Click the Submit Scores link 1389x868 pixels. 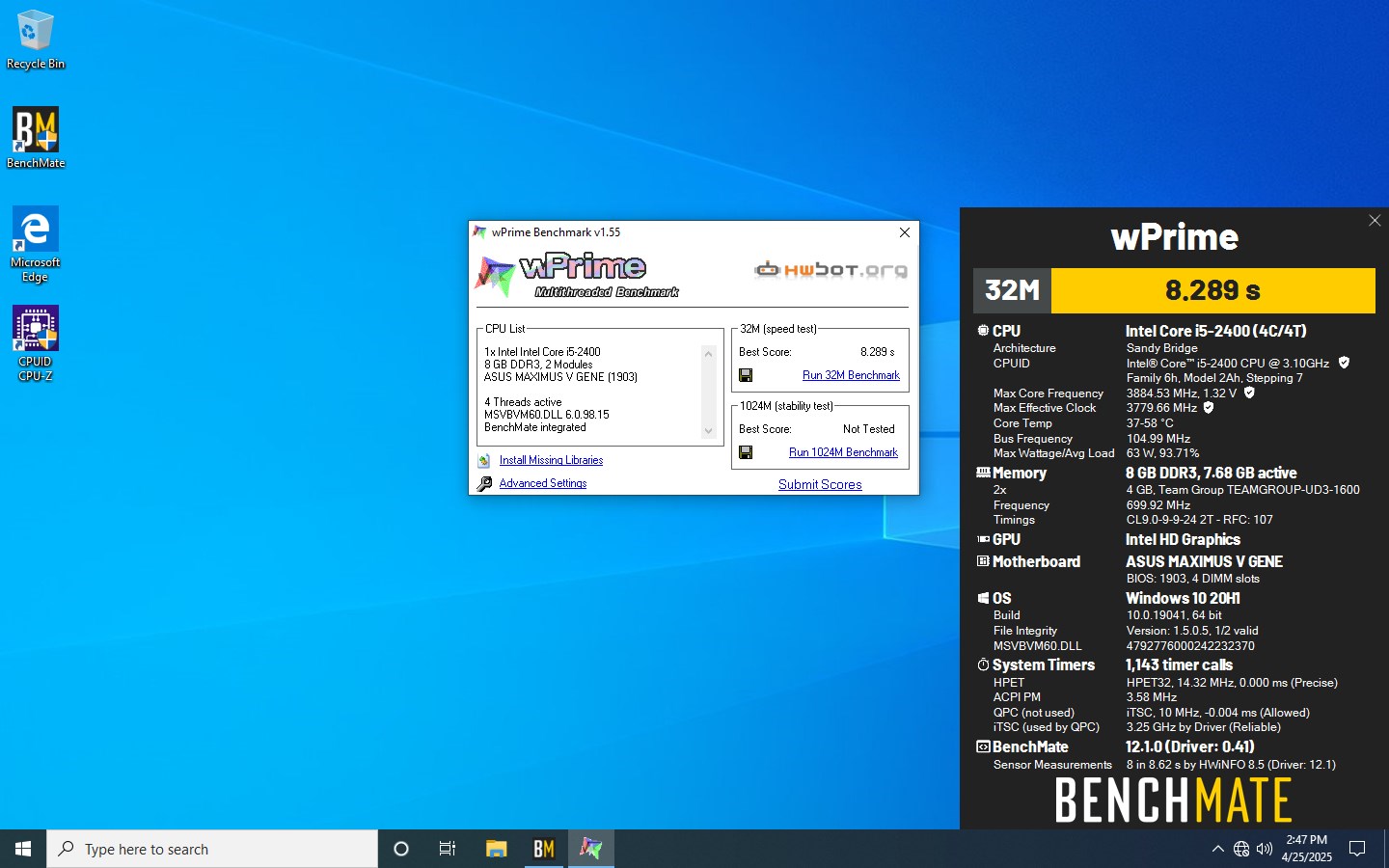820,484
